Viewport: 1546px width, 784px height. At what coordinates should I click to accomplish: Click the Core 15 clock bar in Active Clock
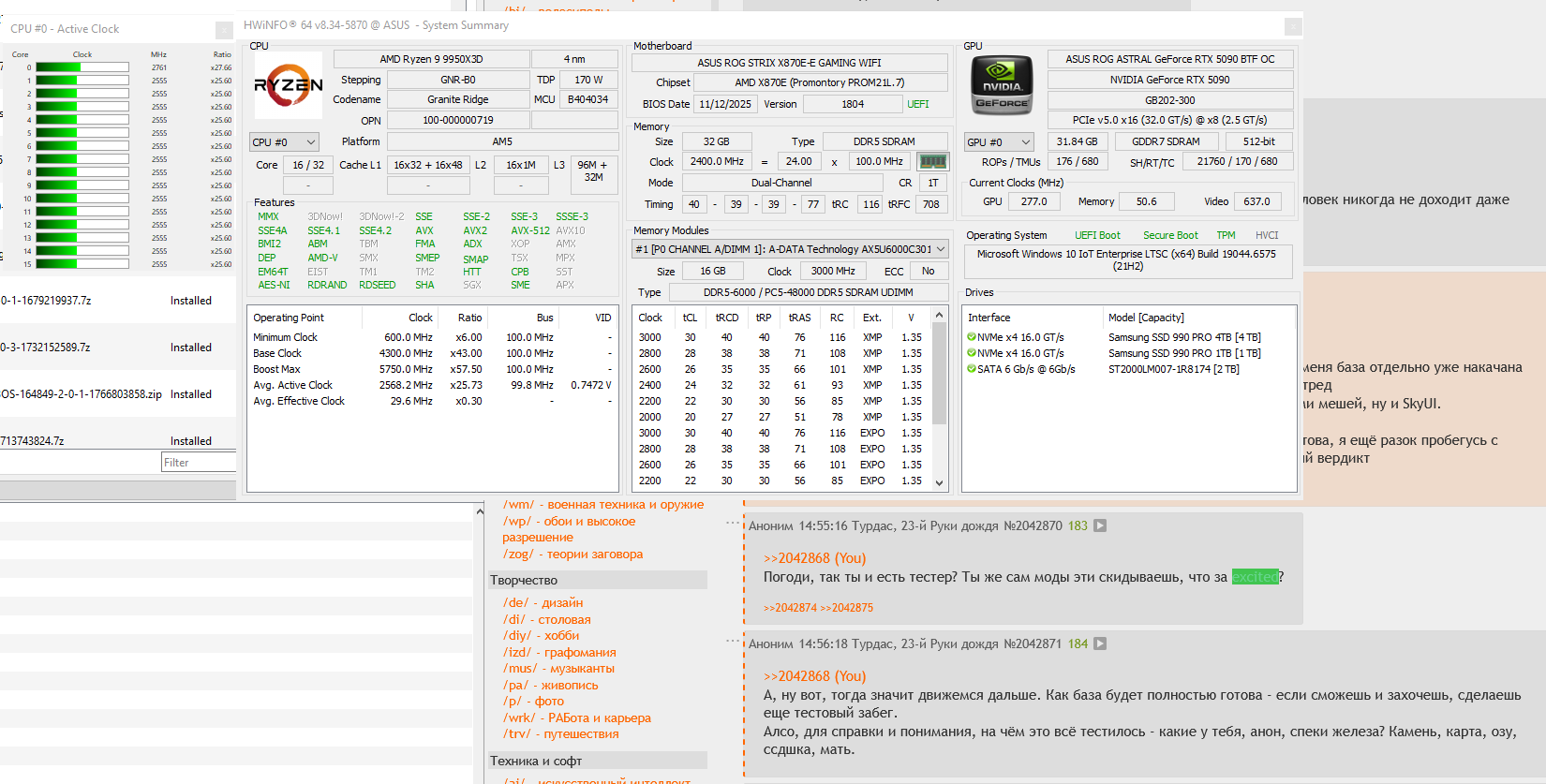coord(82,264)
